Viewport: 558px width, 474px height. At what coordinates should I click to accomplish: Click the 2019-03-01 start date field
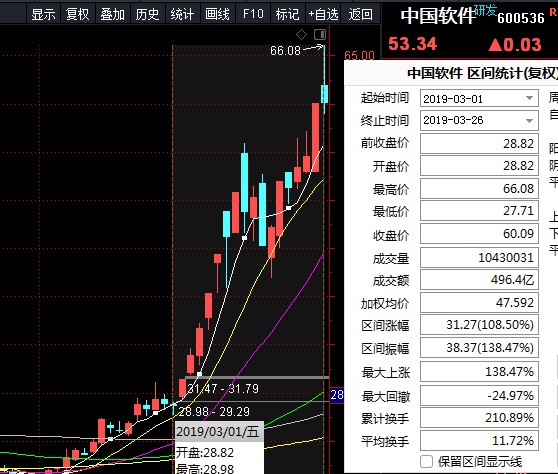[x=479, y=98]
